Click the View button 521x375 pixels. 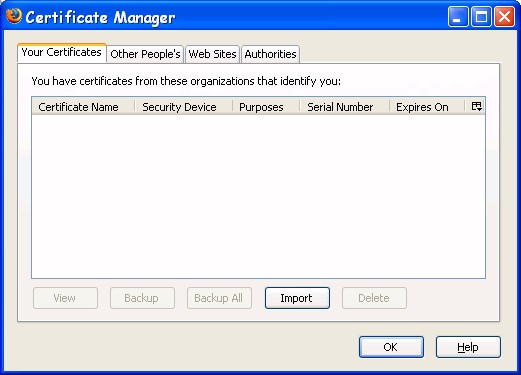[65, 298]
